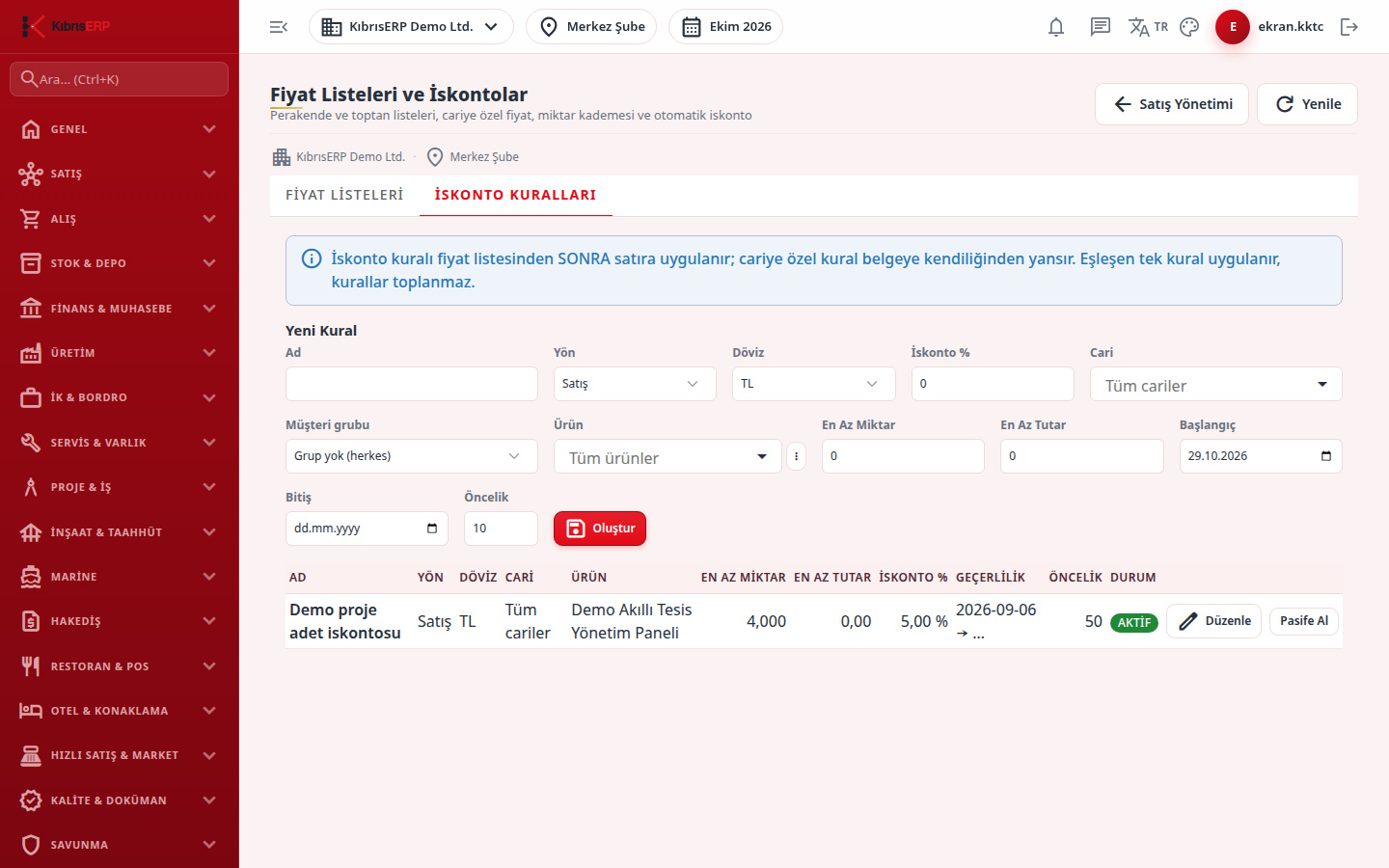Expand the STOK & DEPO sidebar section
The height and width of the screenshot is (868, 1389).
[x=120, y=263]
